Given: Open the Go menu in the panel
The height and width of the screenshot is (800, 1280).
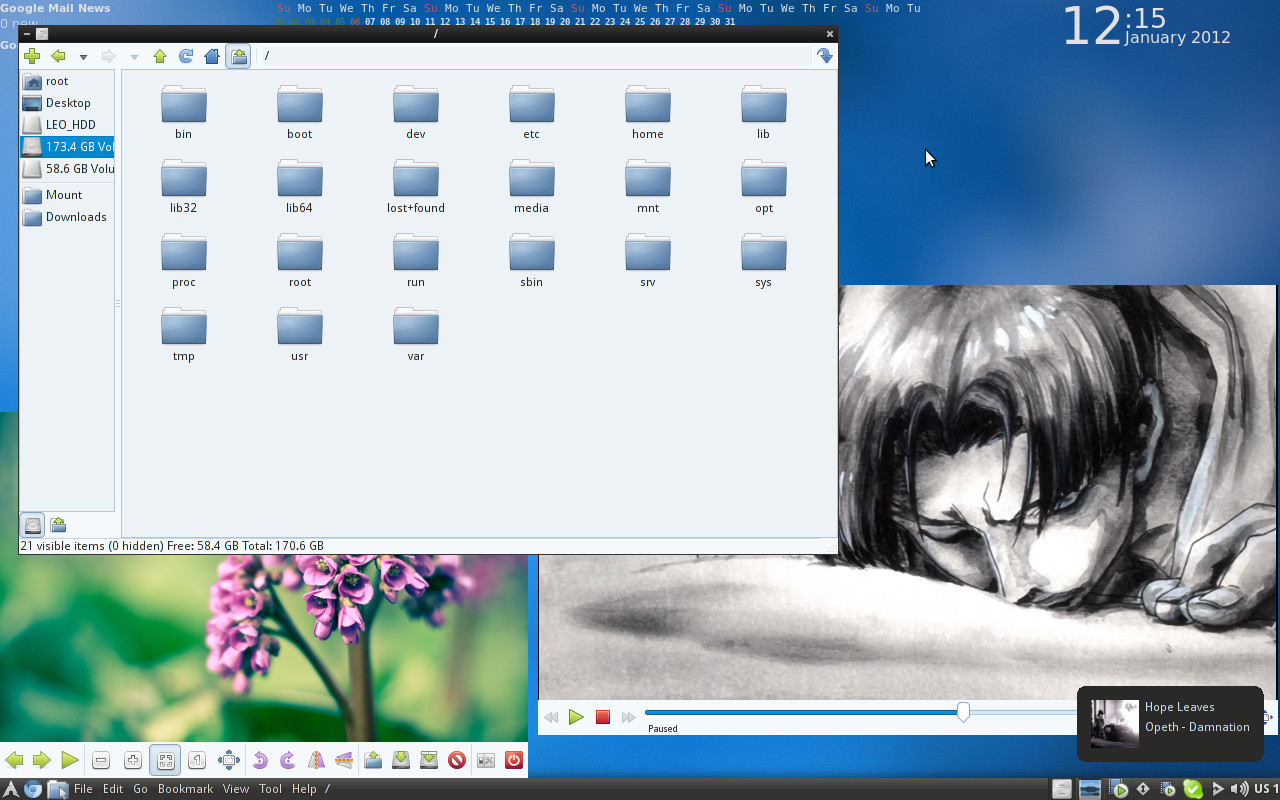Looking at the screenshot, I should click(141, 789).
